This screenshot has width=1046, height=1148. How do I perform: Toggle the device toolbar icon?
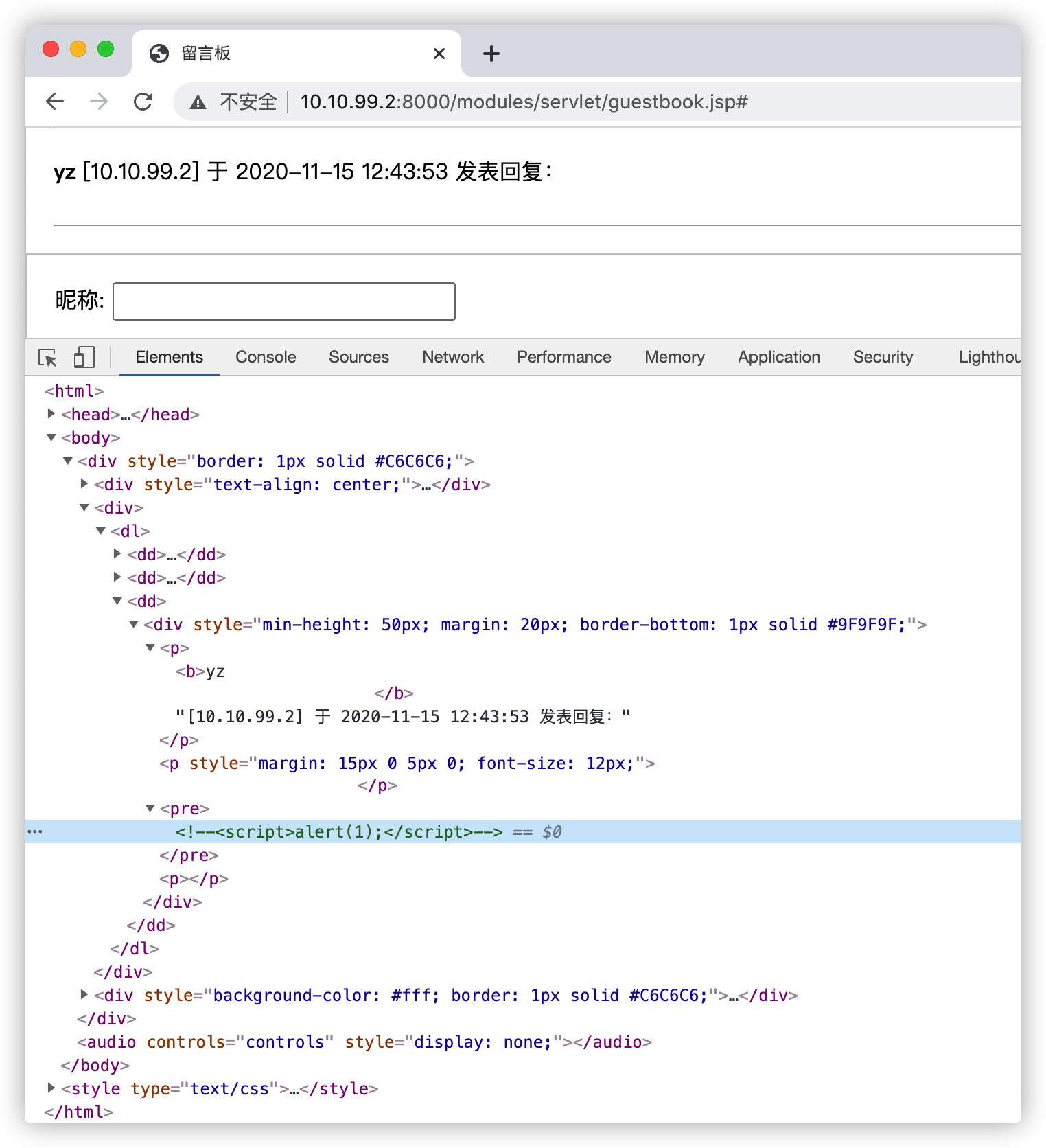pos(84,357)
